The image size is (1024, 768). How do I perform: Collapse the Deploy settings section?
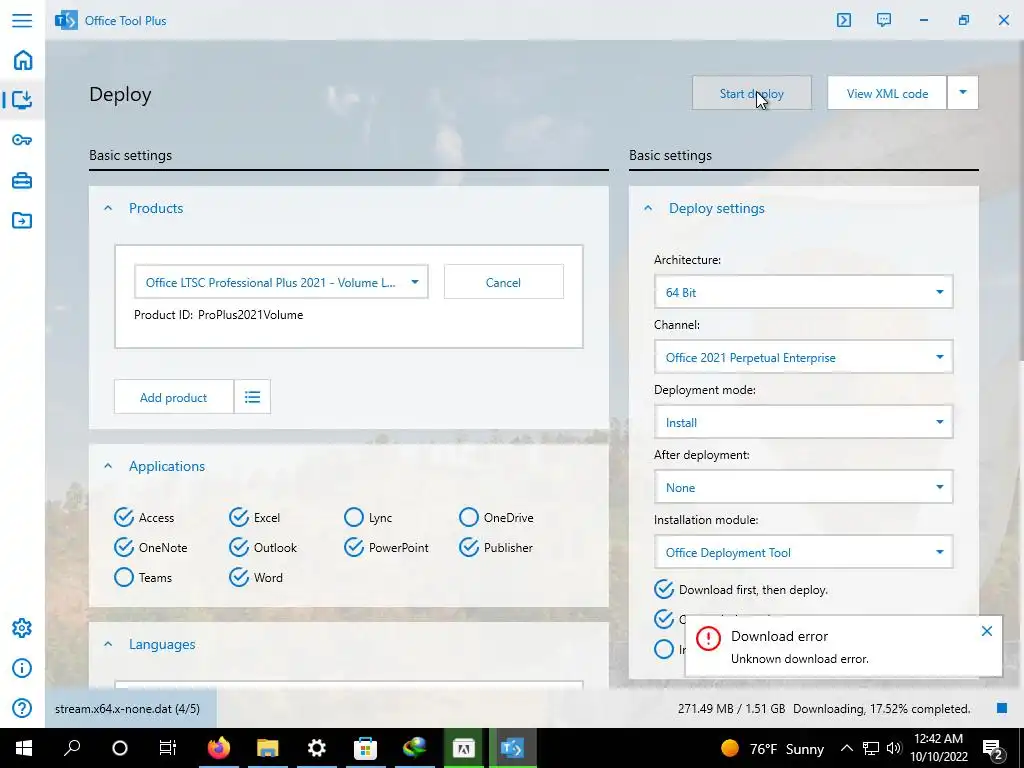[648, 208]
